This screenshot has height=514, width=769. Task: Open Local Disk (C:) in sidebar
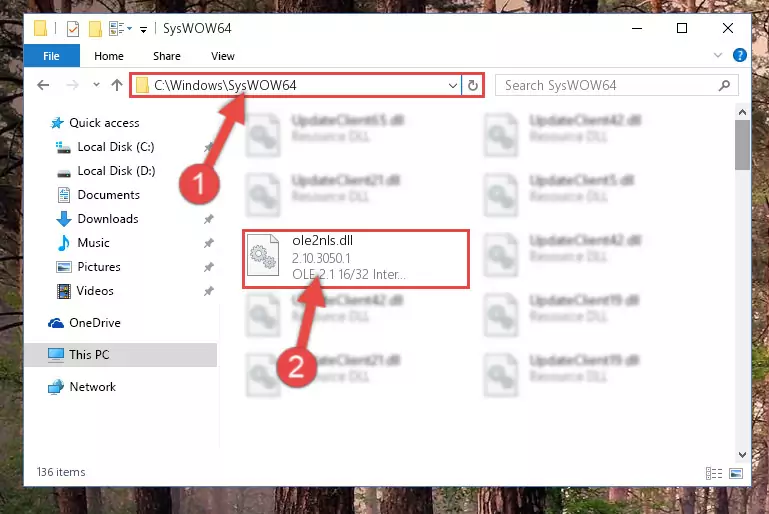(116, 147)
